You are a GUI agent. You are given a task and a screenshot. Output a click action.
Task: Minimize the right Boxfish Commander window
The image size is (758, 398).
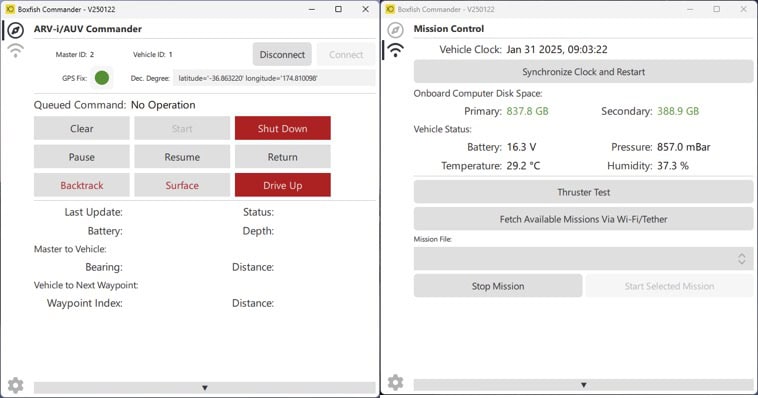690,9
